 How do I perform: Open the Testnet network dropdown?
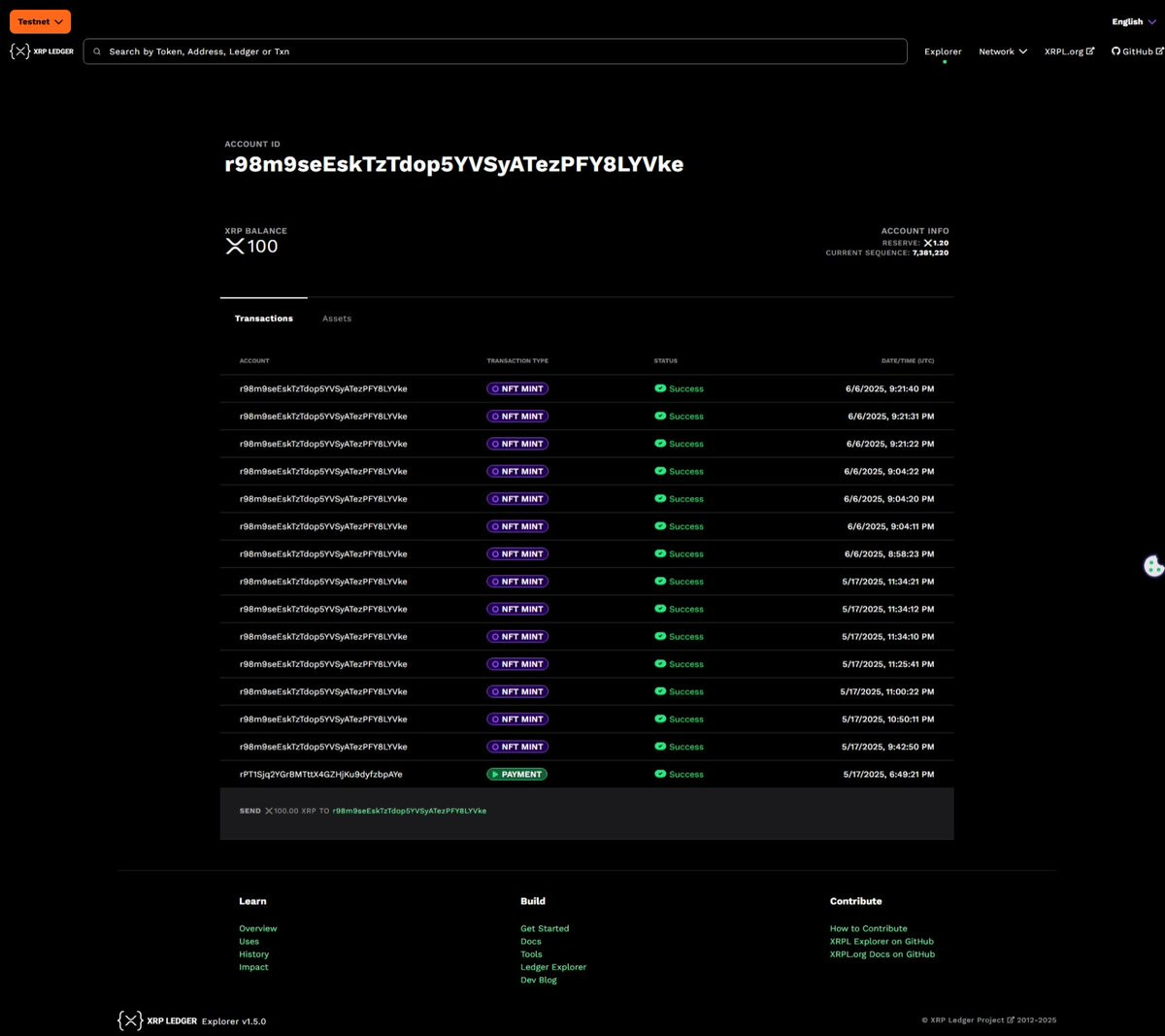40,21
